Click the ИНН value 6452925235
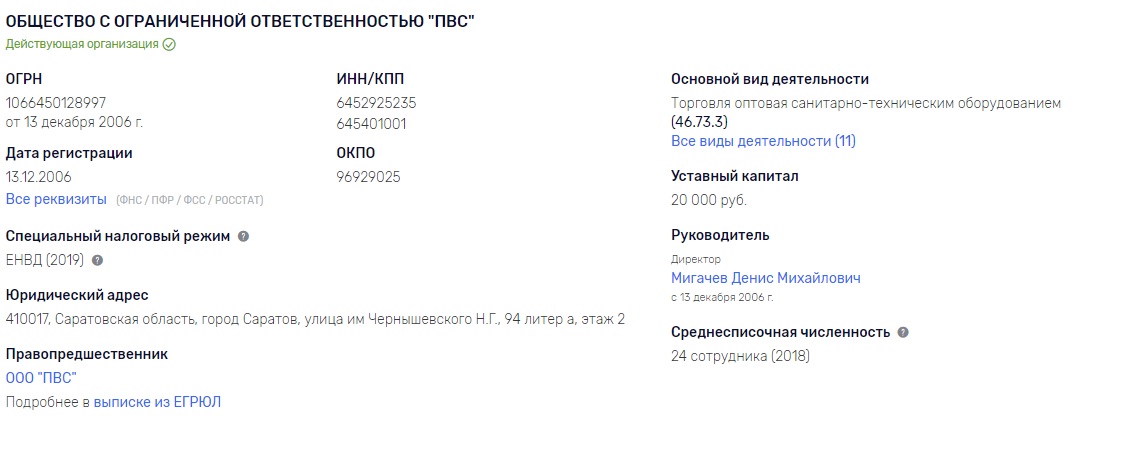 coord(376,103)
